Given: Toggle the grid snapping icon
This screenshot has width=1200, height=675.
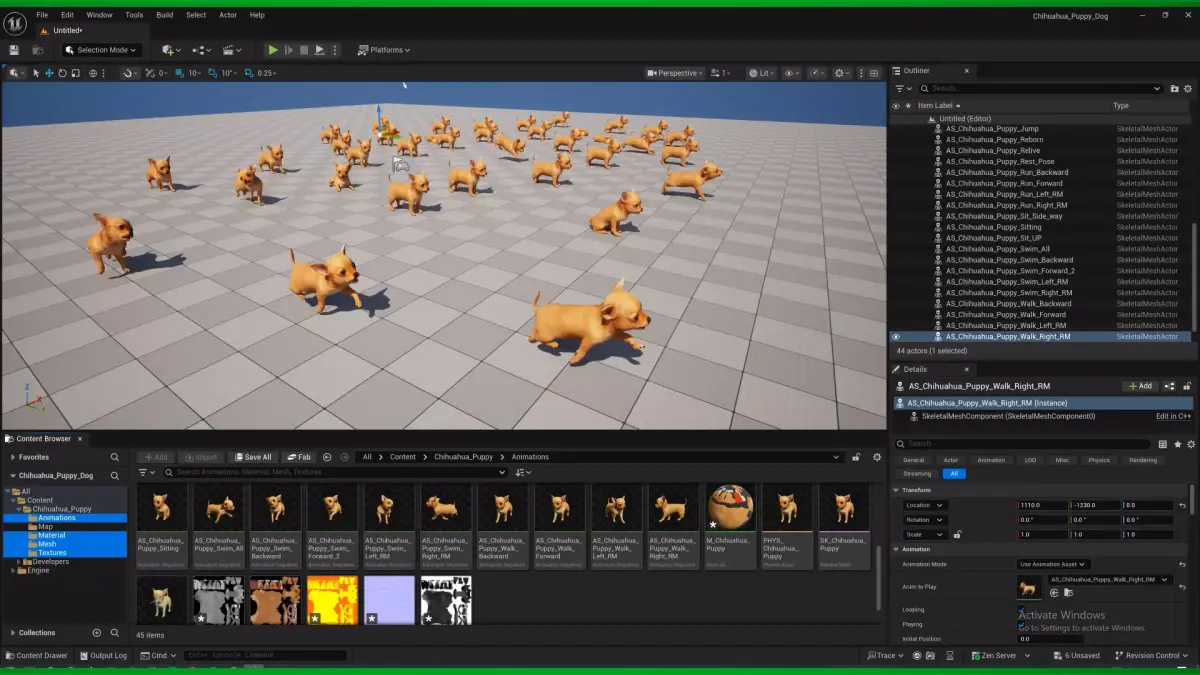Looking at the screenshot, I should click(x=182, y=73).
